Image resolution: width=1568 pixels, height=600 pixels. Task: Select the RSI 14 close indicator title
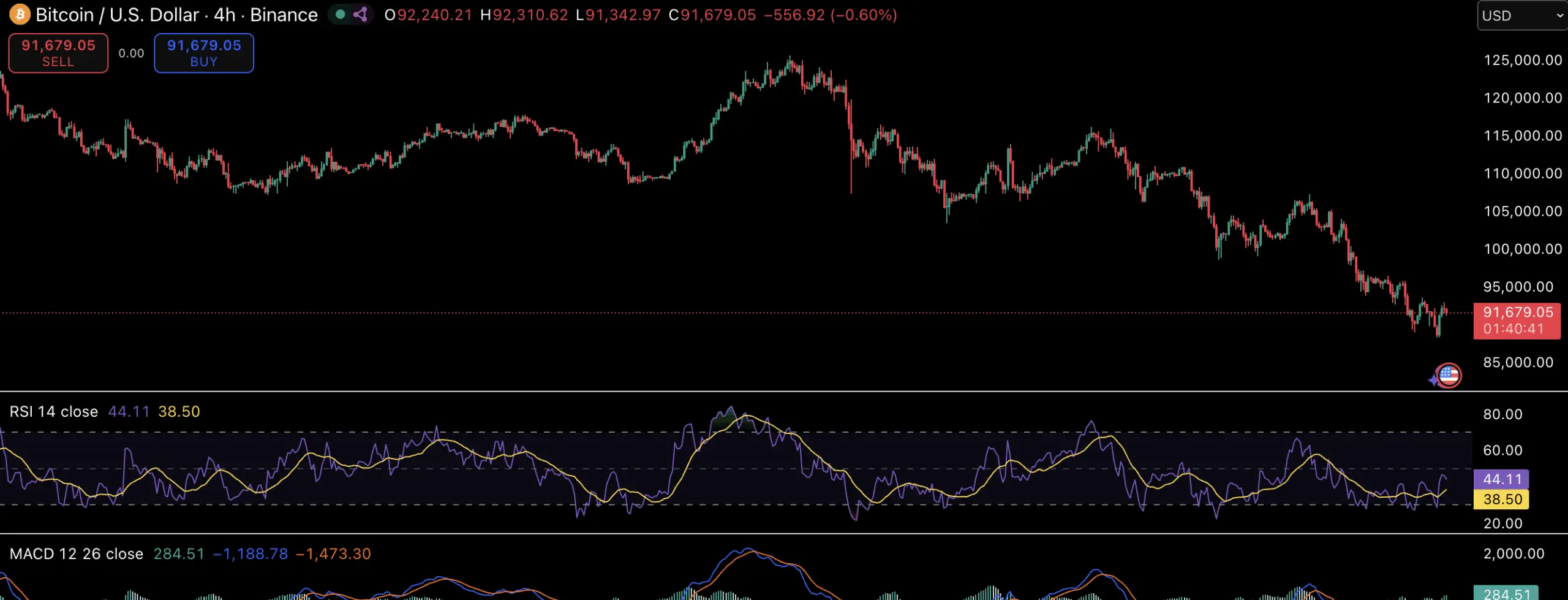[54, 412]
